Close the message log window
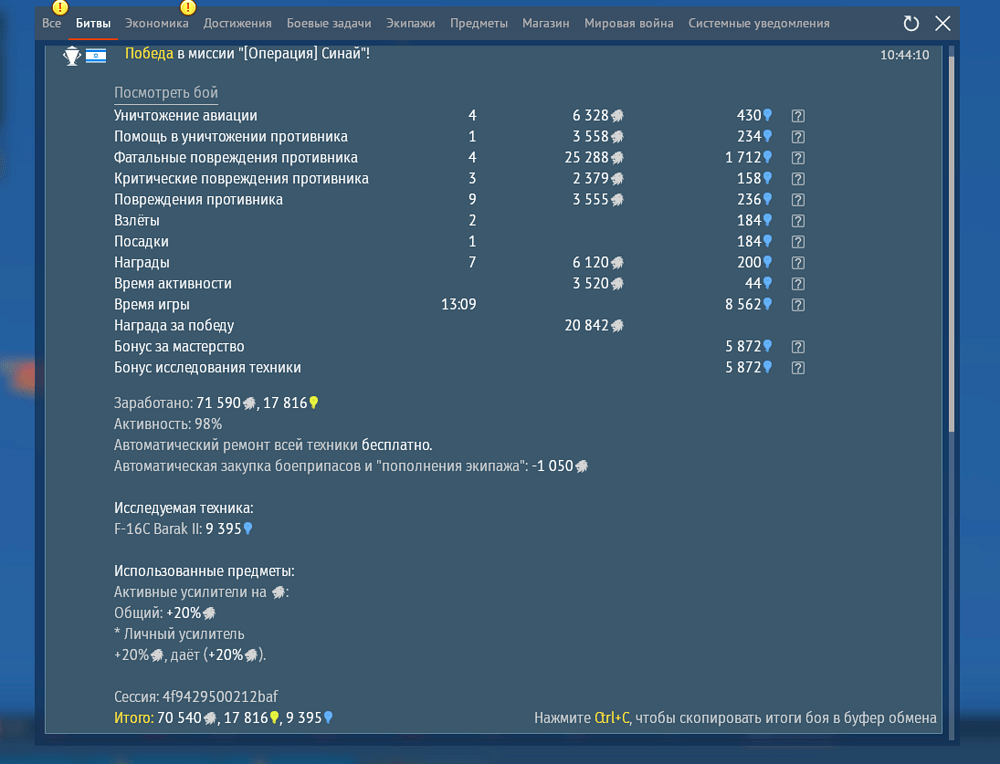This screenshot has width=1000, height=764. 943,24
